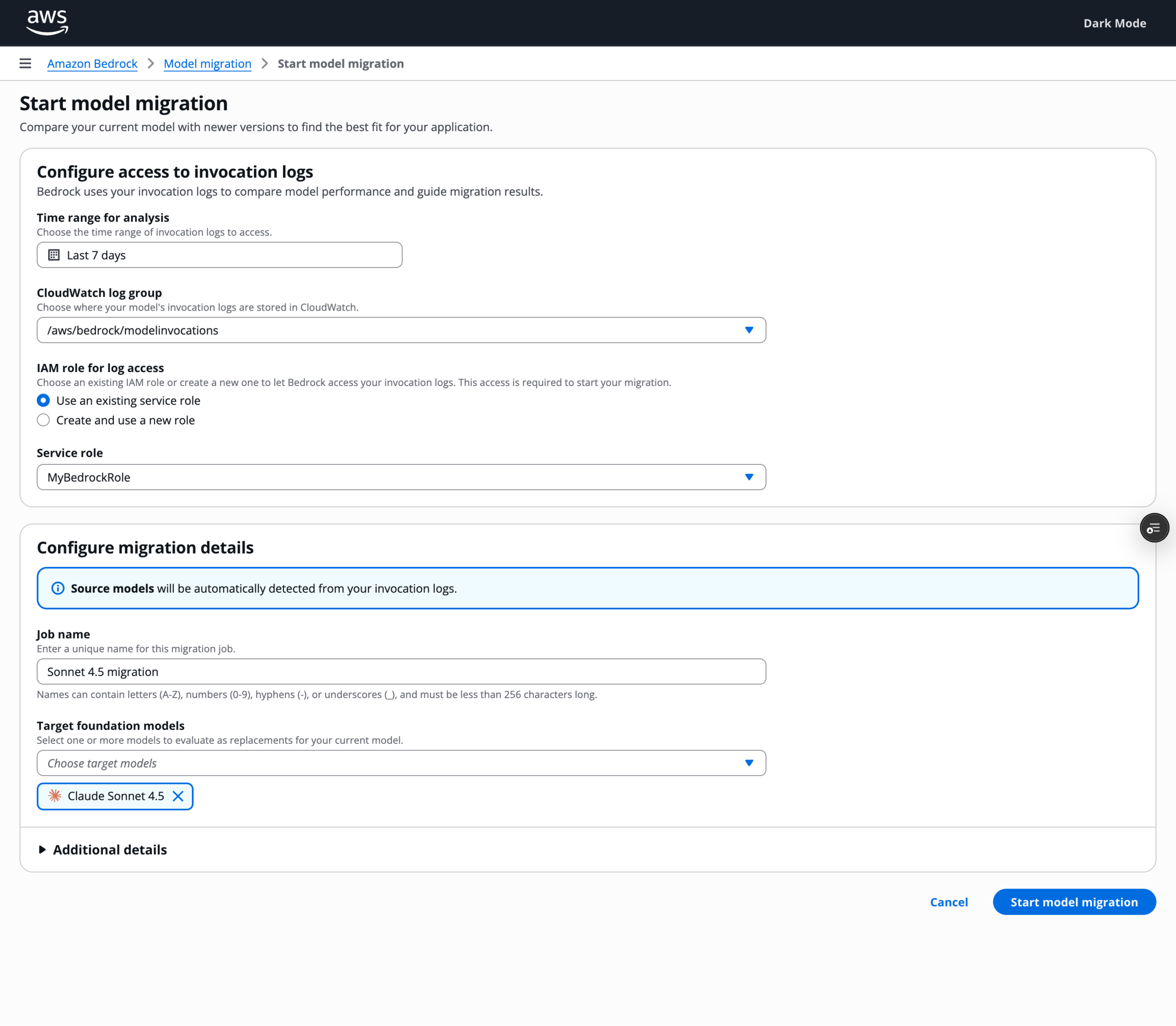Image resolution: width=1176 pixels, height=1026 pixels.
Task: Click the calendar icon in time range field
Action: (x=54, y=255)
